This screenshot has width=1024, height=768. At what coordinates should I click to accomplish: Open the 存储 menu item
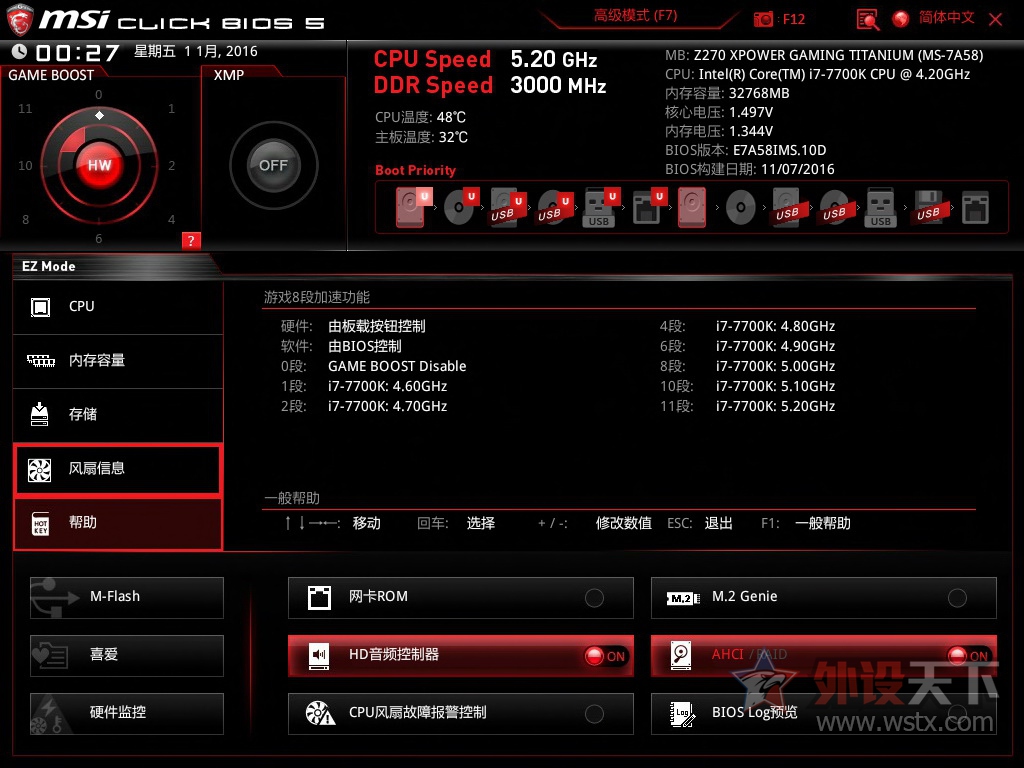(x=118, y=415)
